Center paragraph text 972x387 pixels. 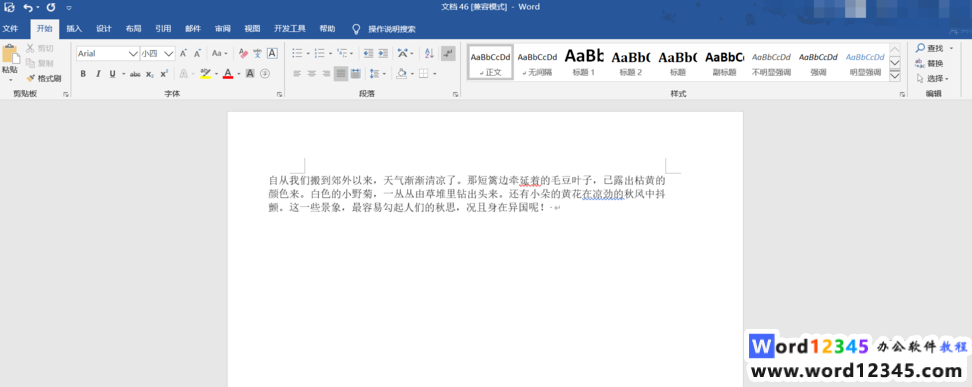tap(311, 74)
